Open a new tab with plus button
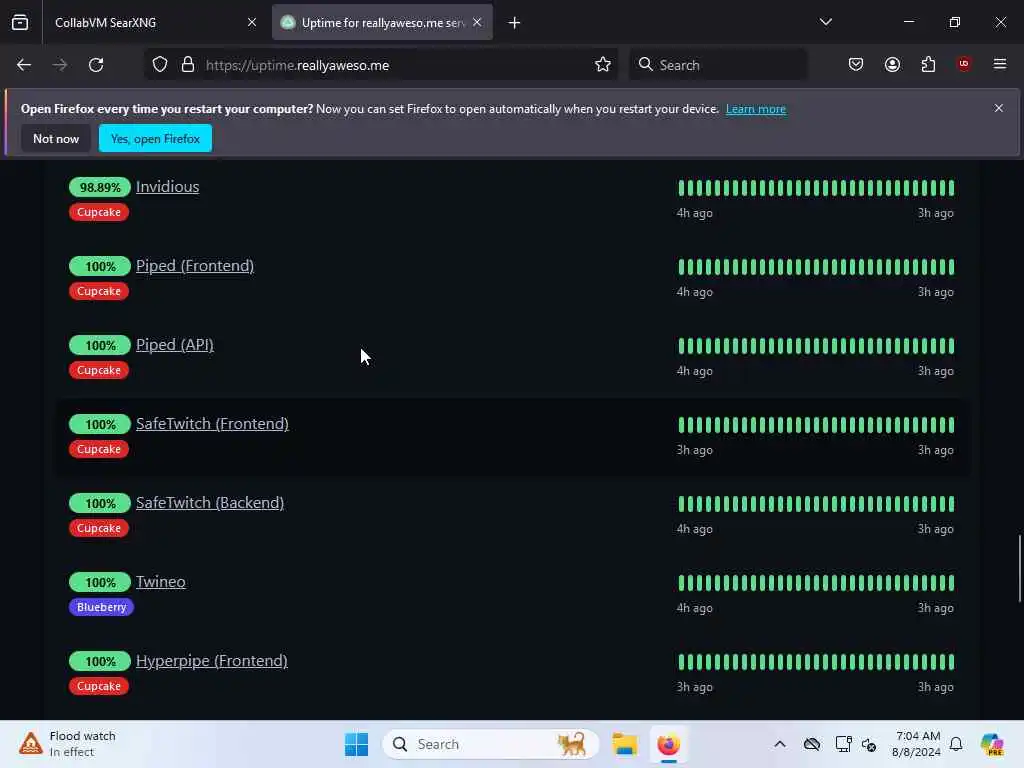 [515, 23]
